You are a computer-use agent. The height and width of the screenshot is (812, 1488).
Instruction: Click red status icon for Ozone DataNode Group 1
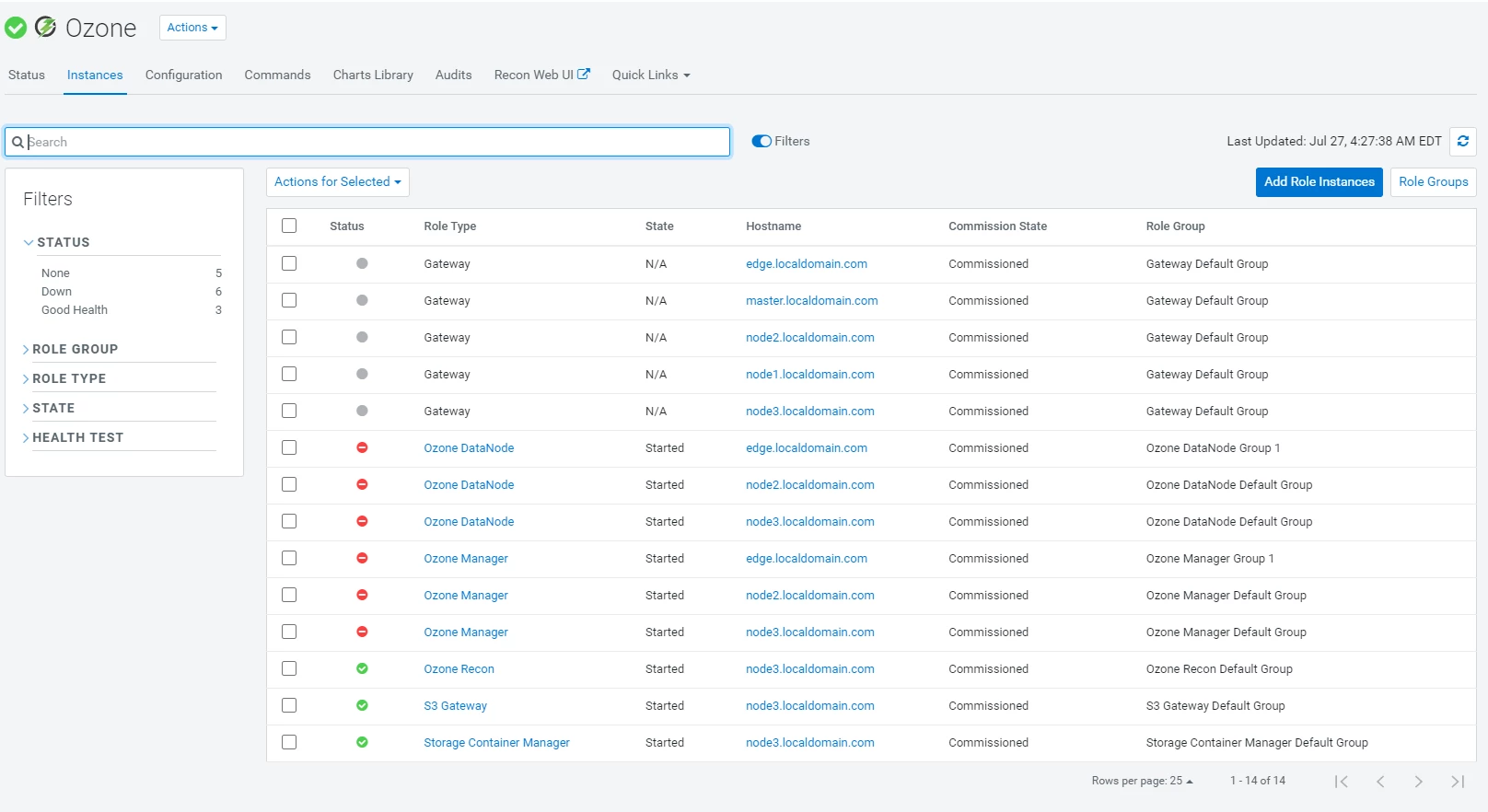(362, 447)
